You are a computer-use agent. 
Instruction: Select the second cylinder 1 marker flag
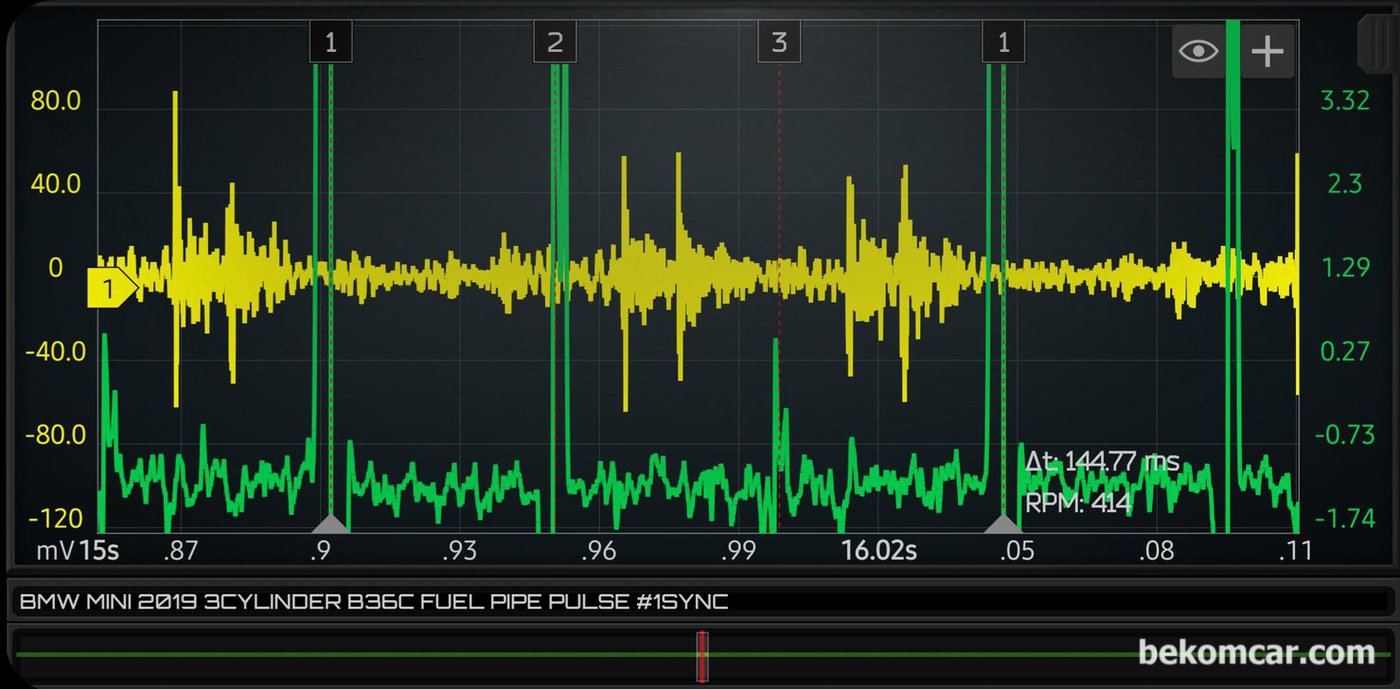(x=1003, y=42)
